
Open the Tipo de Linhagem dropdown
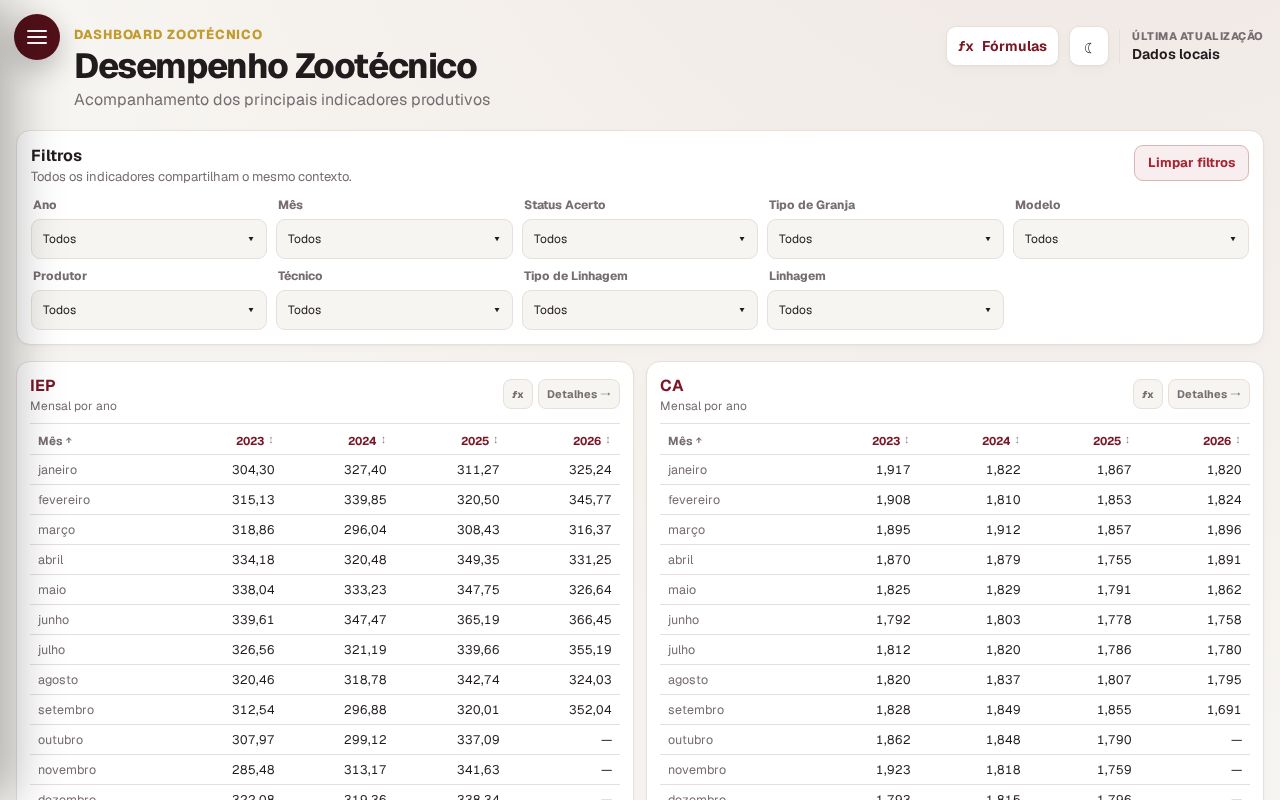[x=640, y=310]
